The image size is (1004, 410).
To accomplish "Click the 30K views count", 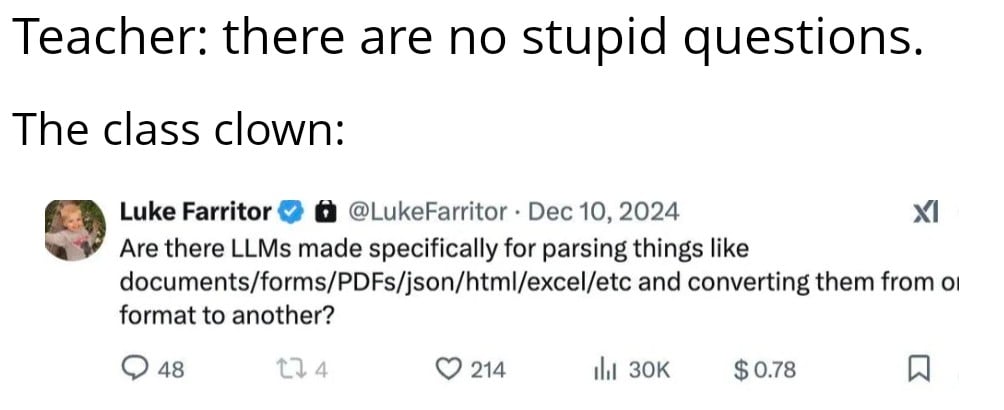I will click(647, 370).
